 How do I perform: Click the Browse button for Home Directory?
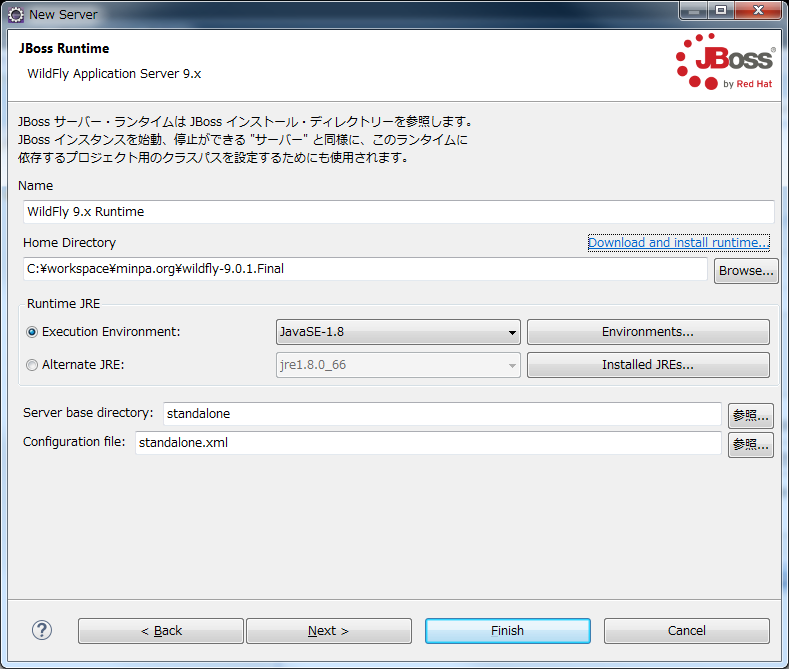[746, 271]
